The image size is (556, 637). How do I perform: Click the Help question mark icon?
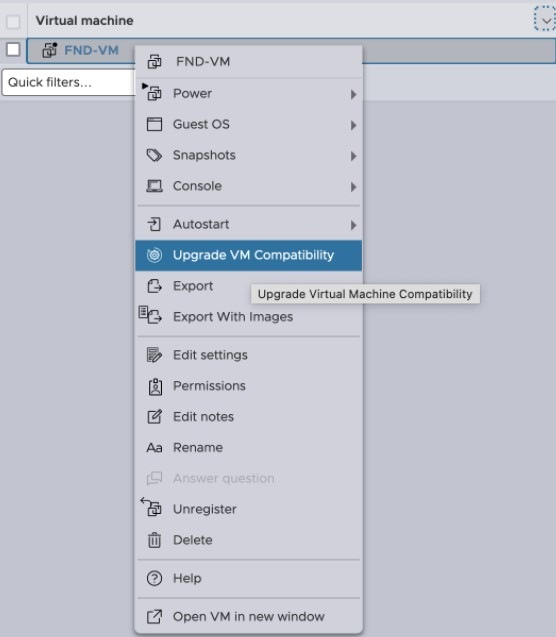pyautogui.click(x=154, y=578)
